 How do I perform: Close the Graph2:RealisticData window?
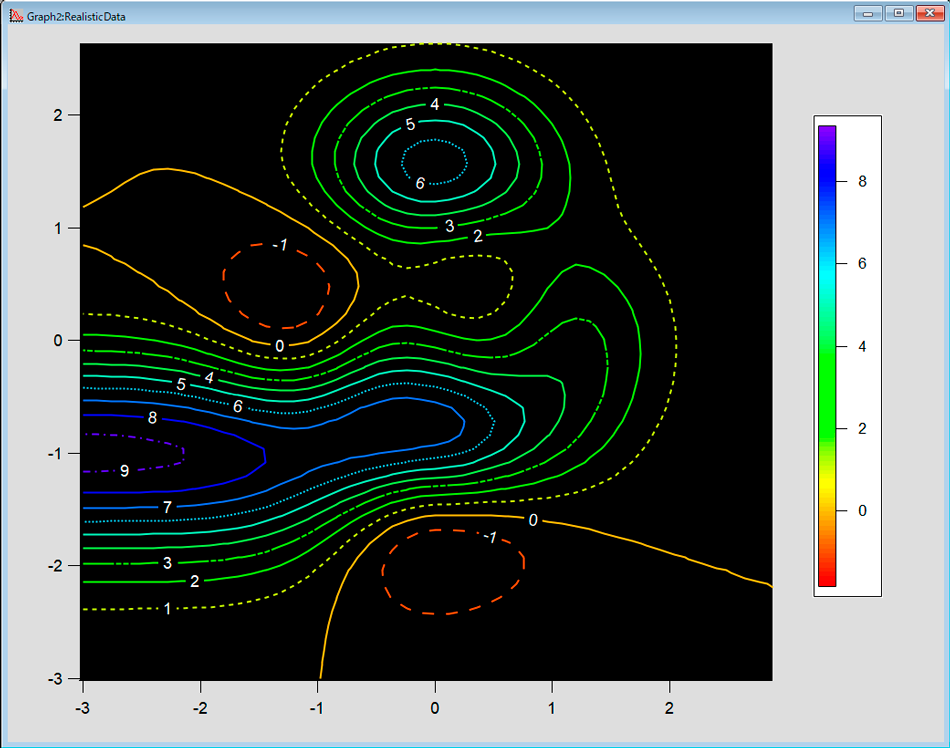[x=929, y=13]
